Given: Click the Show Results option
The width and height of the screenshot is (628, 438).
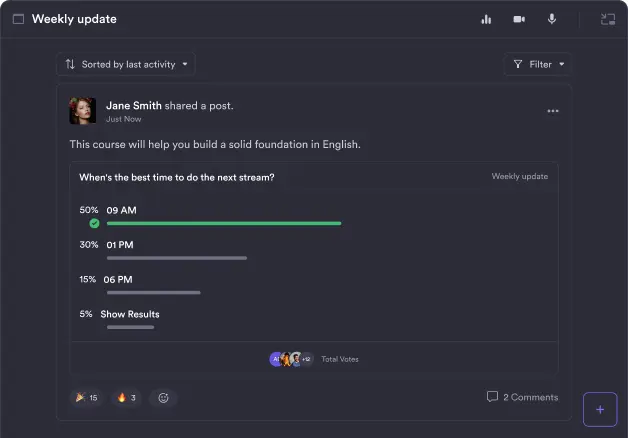Looking at the screenshot, I should [x=129, y=314].
